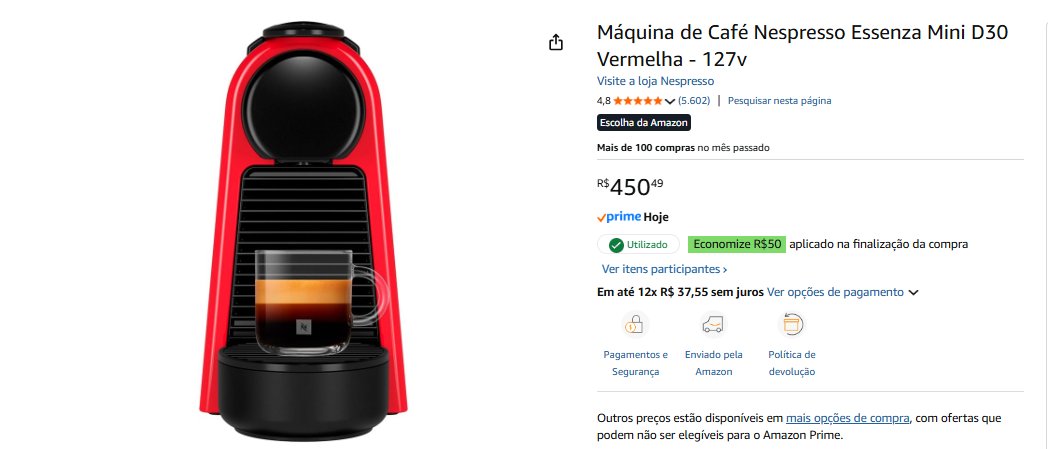Toggle the Utilizado coupon badge
Viewport: 1048px width, 449px height.
[x=638, y=245]
